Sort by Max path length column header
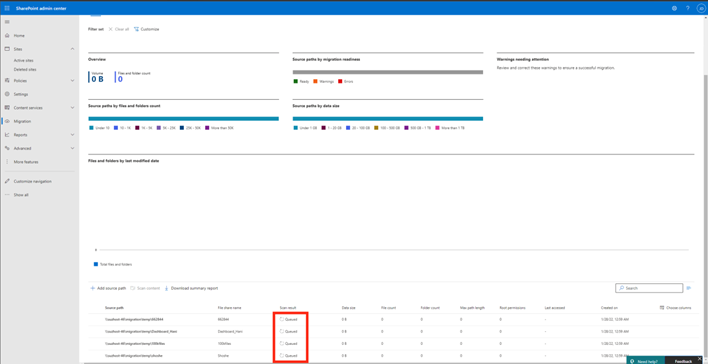The width and height of the screenshot is (708, 364). (472, 308)
